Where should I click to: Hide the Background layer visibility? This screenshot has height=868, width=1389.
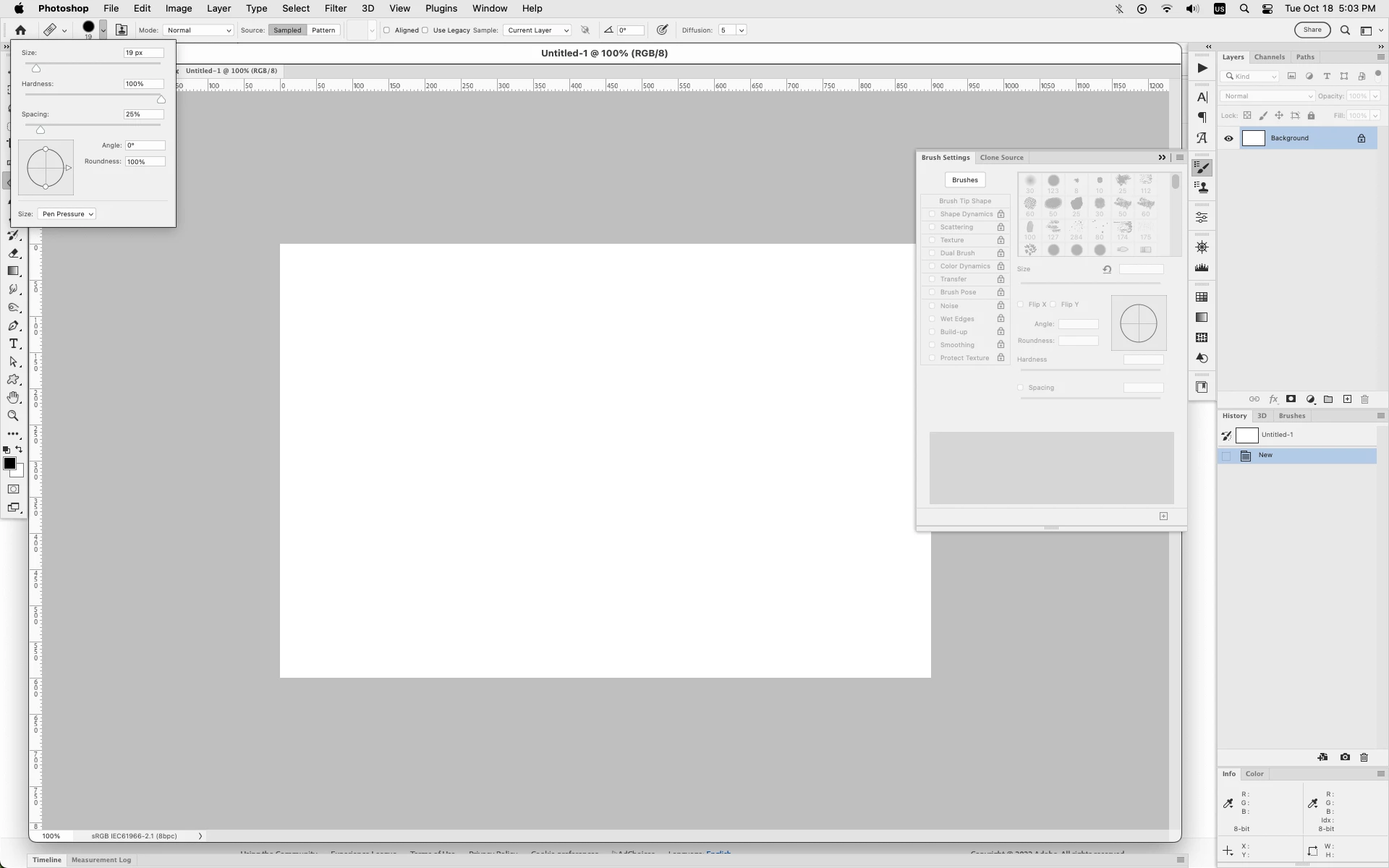pyautogui.click(x=1228, y=138)
